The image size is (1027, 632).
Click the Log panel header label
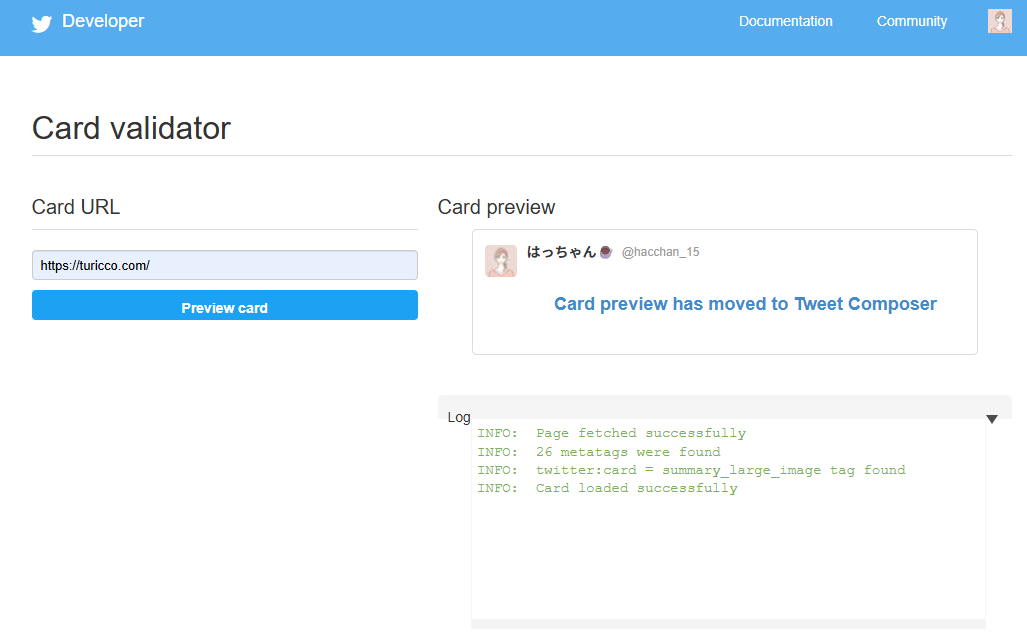(459, 417)
